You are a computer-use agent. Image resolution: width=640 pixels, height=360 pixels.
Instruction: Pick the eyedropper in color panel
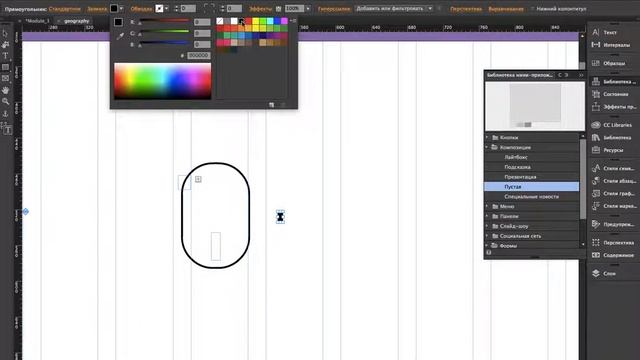point(120,36)
